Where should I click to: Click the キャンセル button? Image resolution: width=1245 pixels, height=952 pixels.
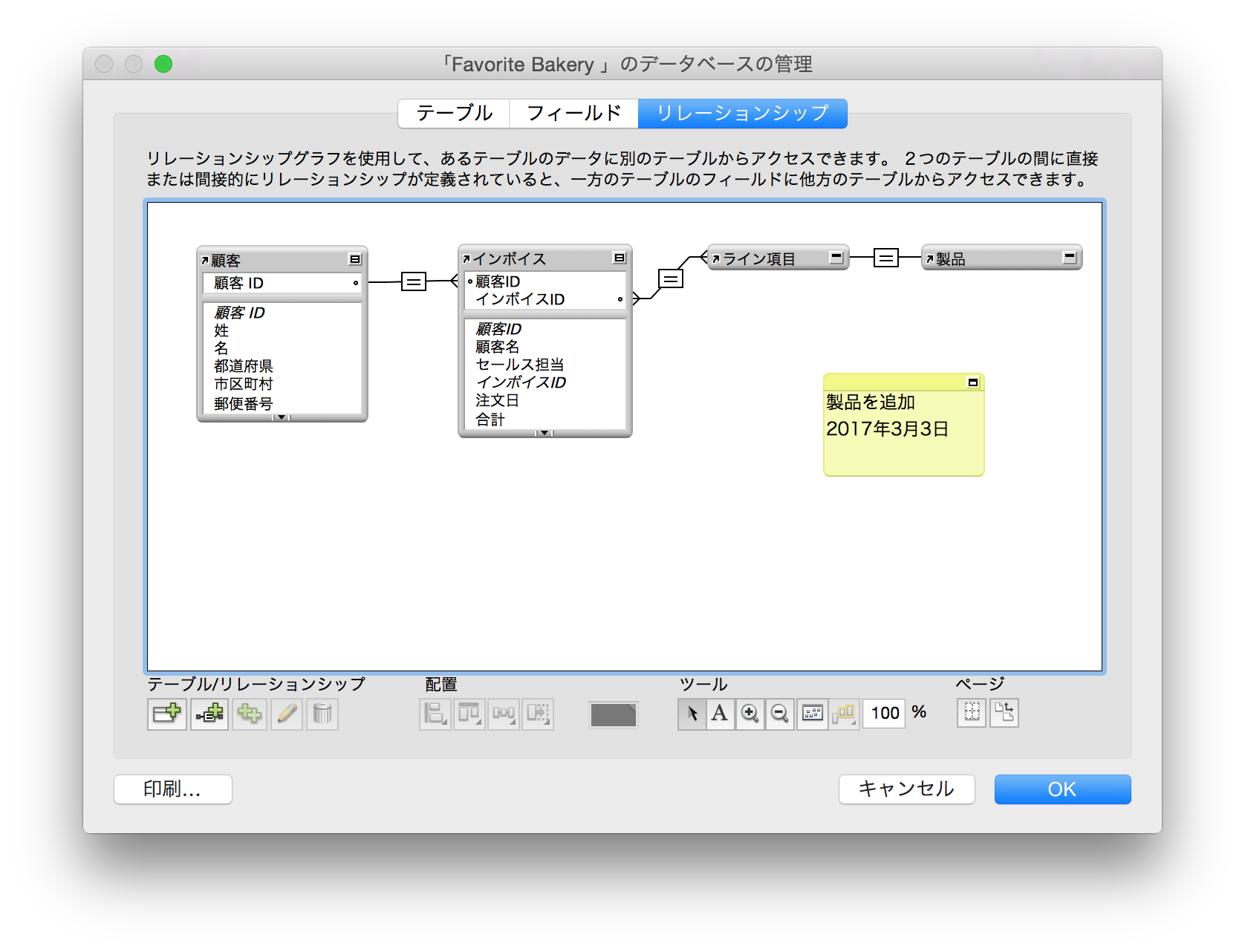point(907,789)
